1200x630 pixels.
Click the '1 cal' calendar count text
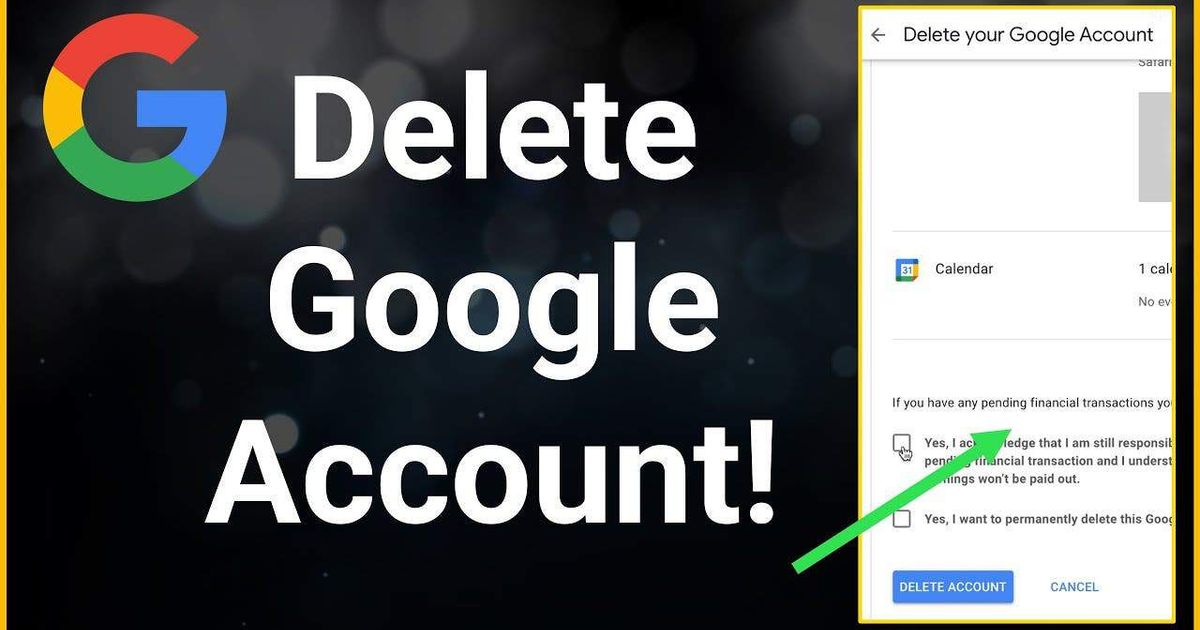pos(1155,269)
